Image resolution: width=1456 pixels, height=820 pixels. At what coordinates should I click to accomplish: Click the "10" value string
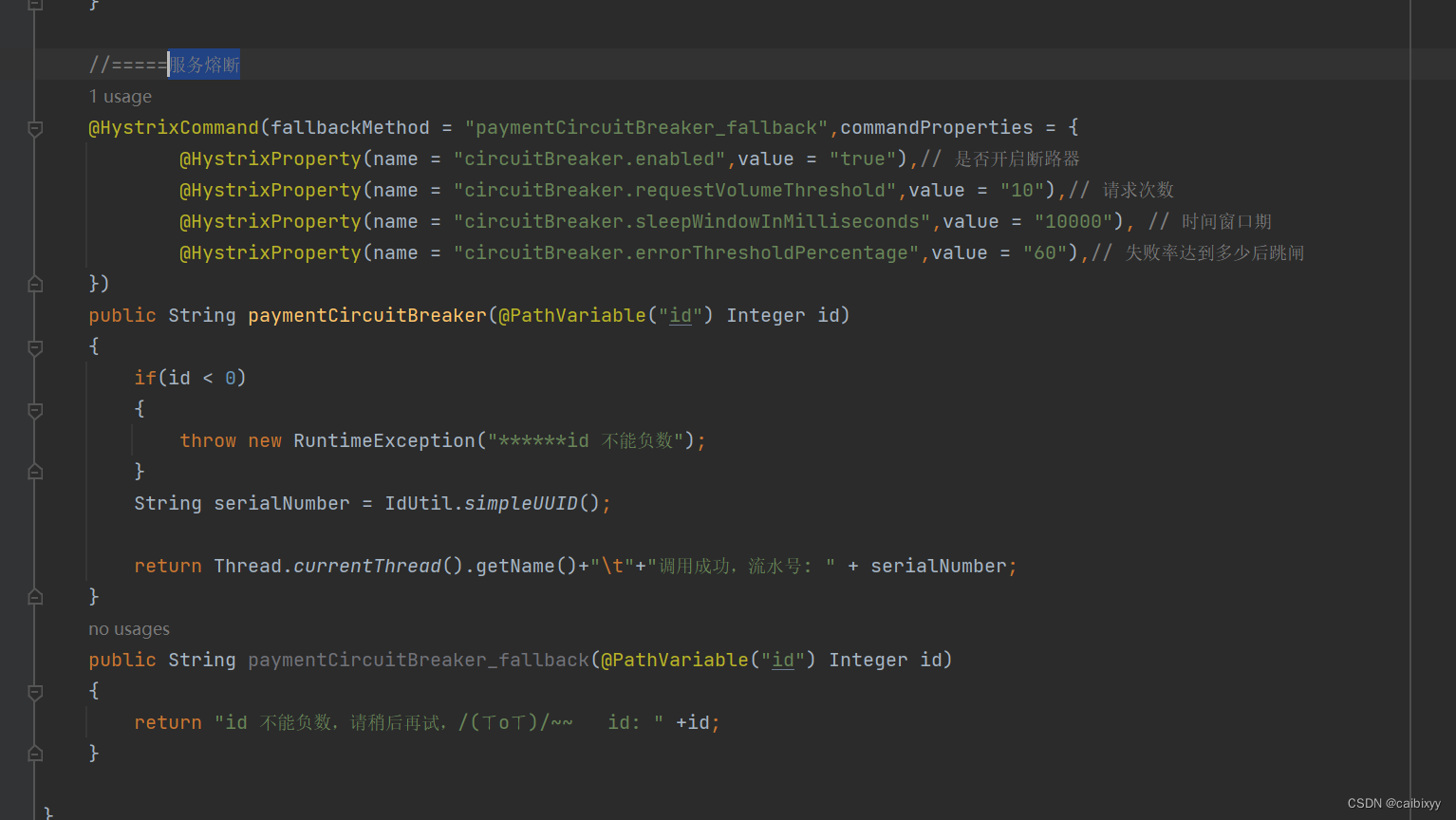[x=1022, y=190]
